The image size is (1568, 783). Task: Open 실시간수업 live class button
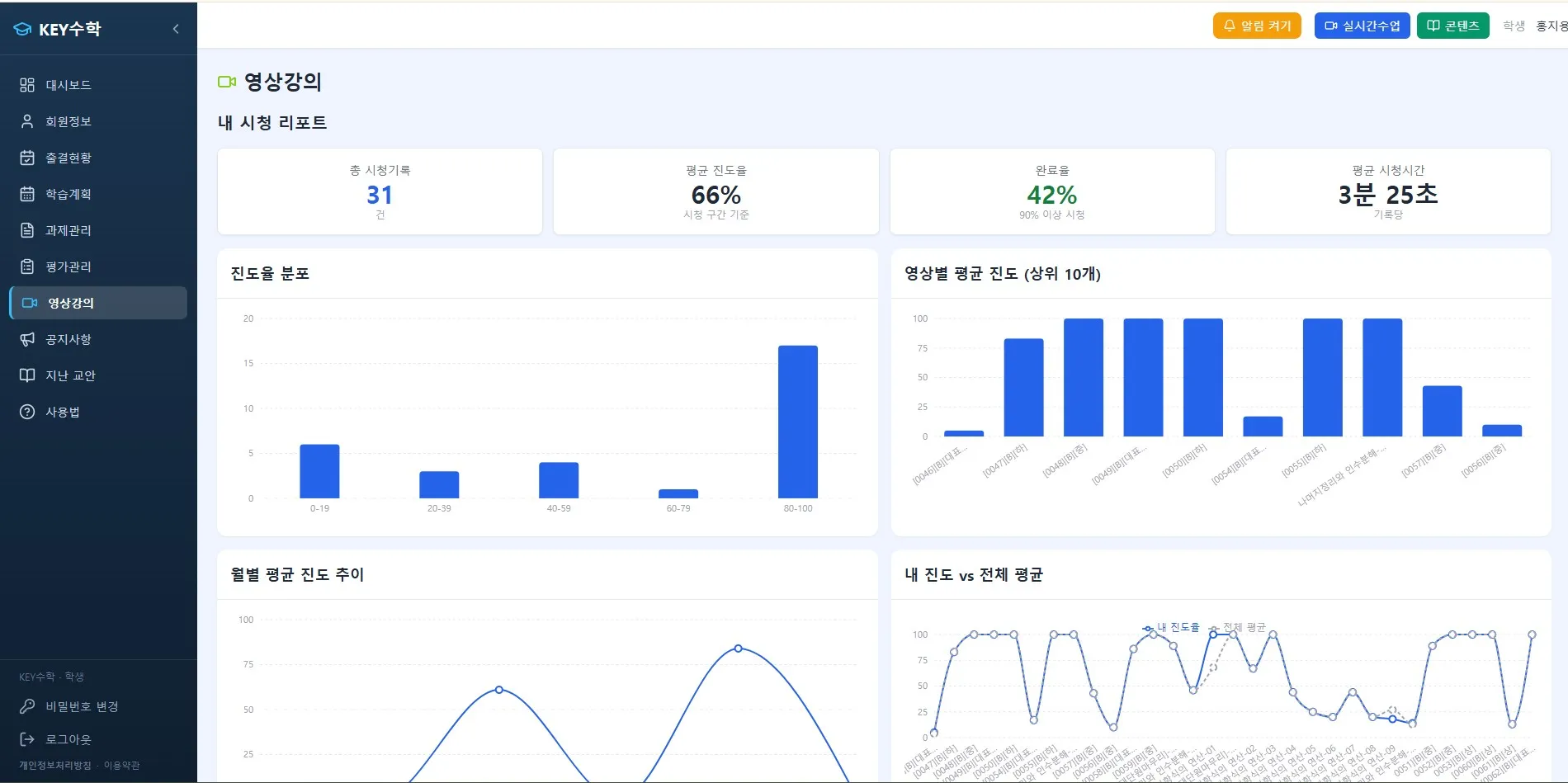point(1362,26)
